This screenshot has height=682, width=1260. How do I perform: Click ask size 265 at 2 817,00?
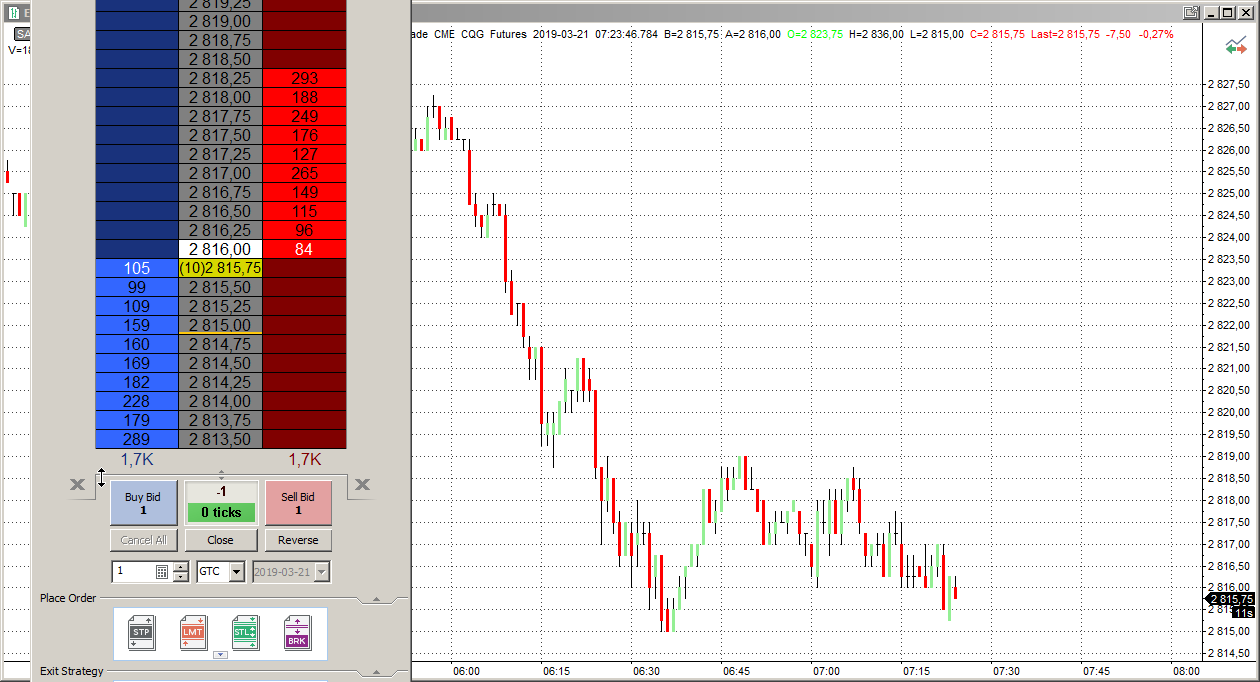coord(305,173)
